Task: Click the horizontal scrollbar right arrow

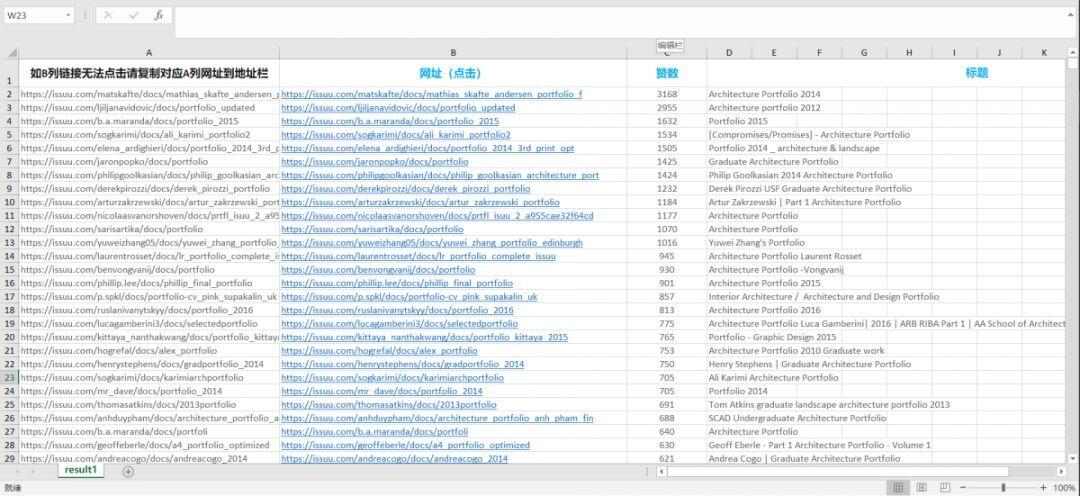Action: point(1061,471)
